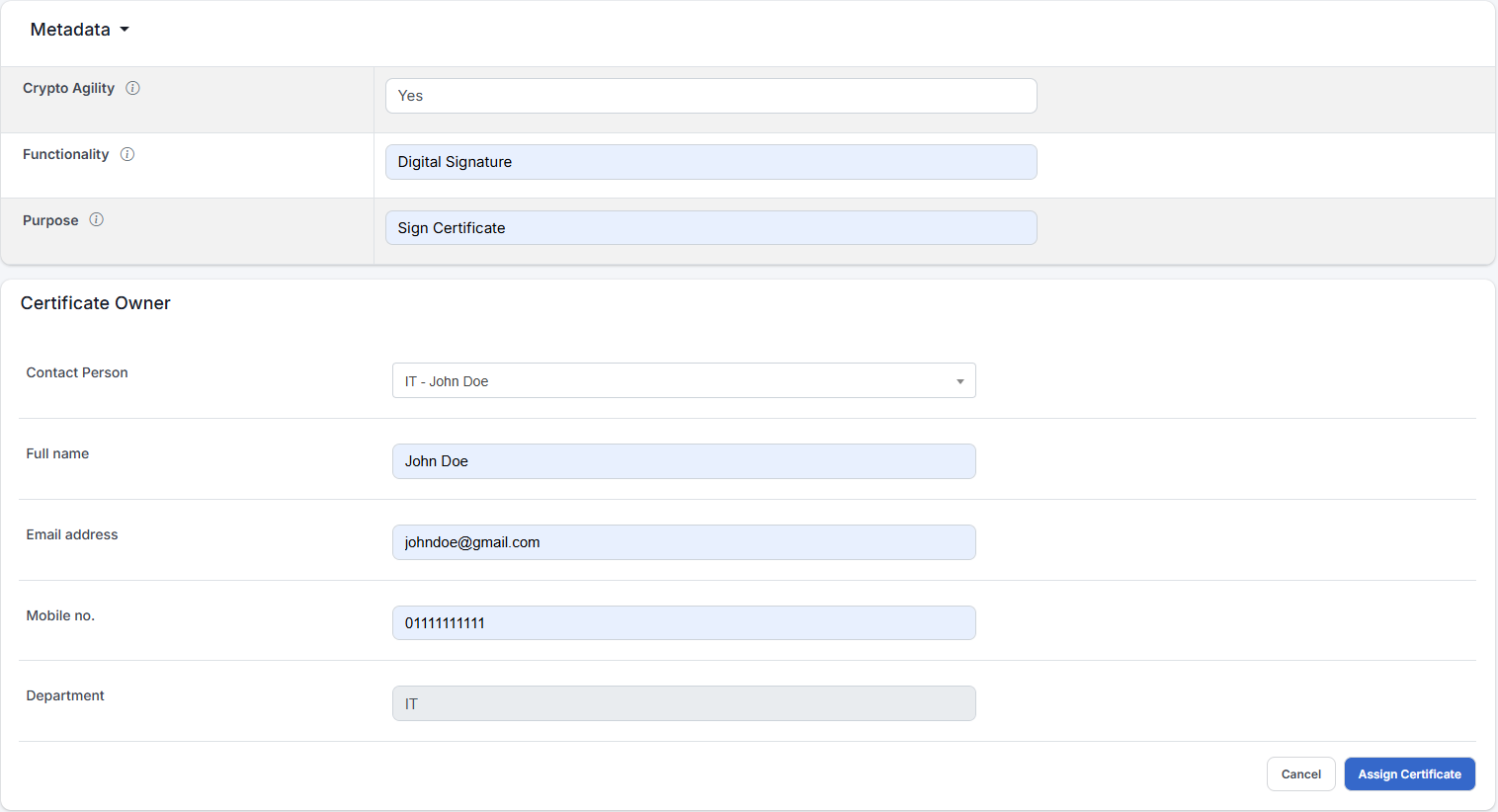Click the Assign Certificate button

[x=1410, y=773]
